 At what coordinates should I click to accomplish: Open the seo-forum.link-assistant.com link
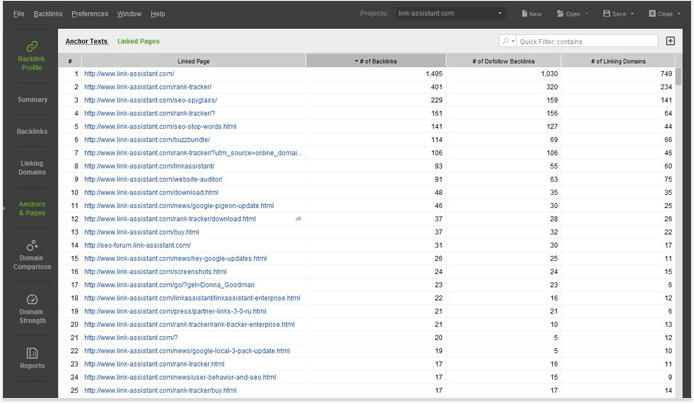[x=137, y=245]
